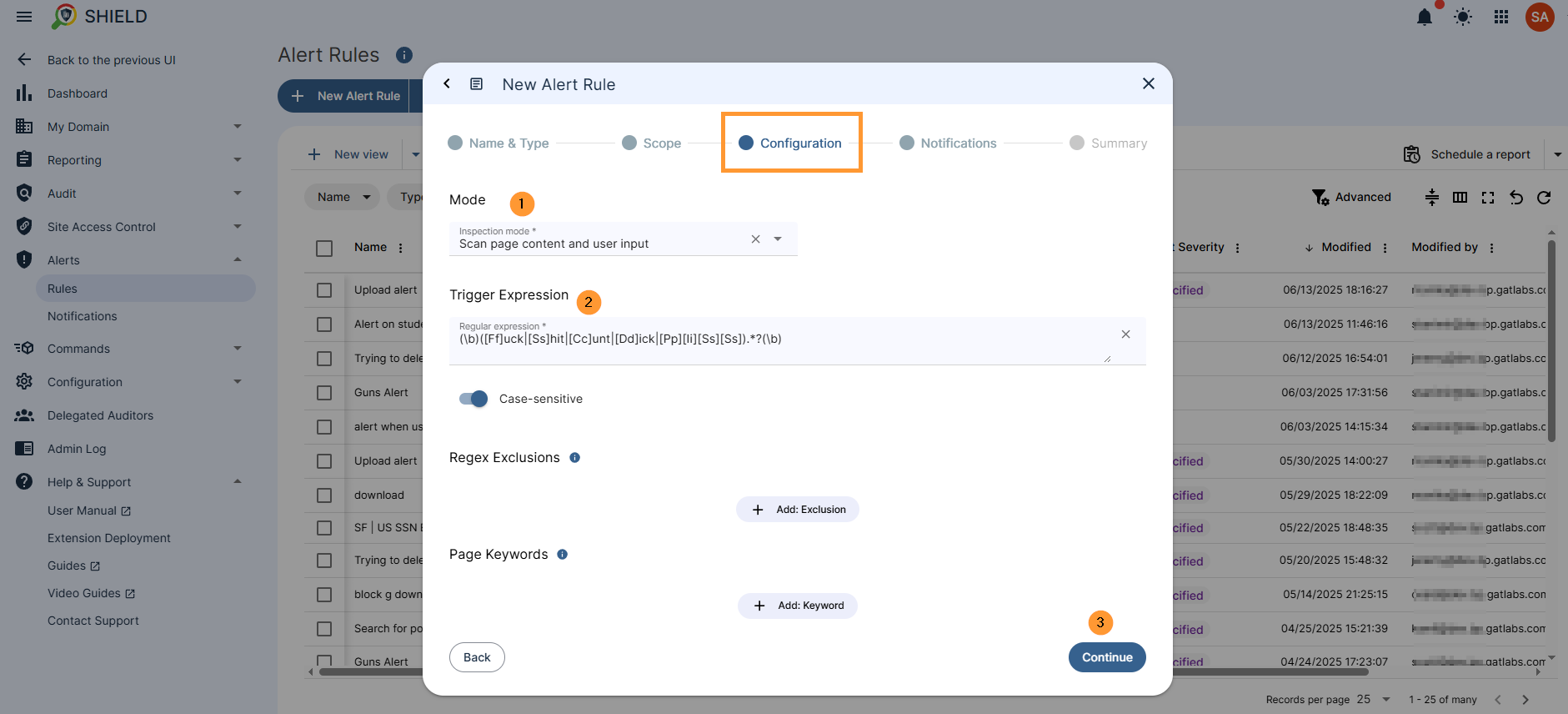Image resolution: width=1568 pixels, height=714 pixels.
Task: Expand the Reporting sidebar section
Action: point(238,160)
